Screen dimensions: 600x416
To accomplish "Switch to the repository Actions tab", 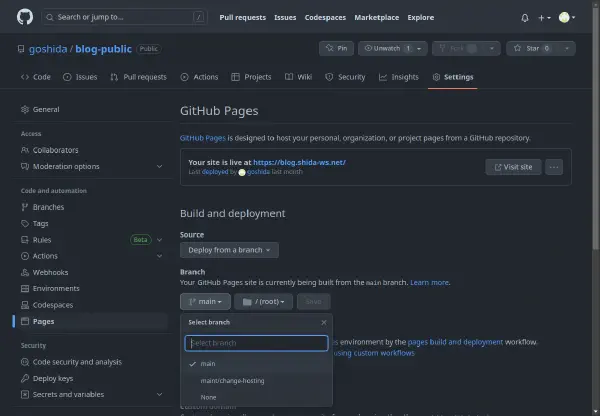I will point(199,77).
